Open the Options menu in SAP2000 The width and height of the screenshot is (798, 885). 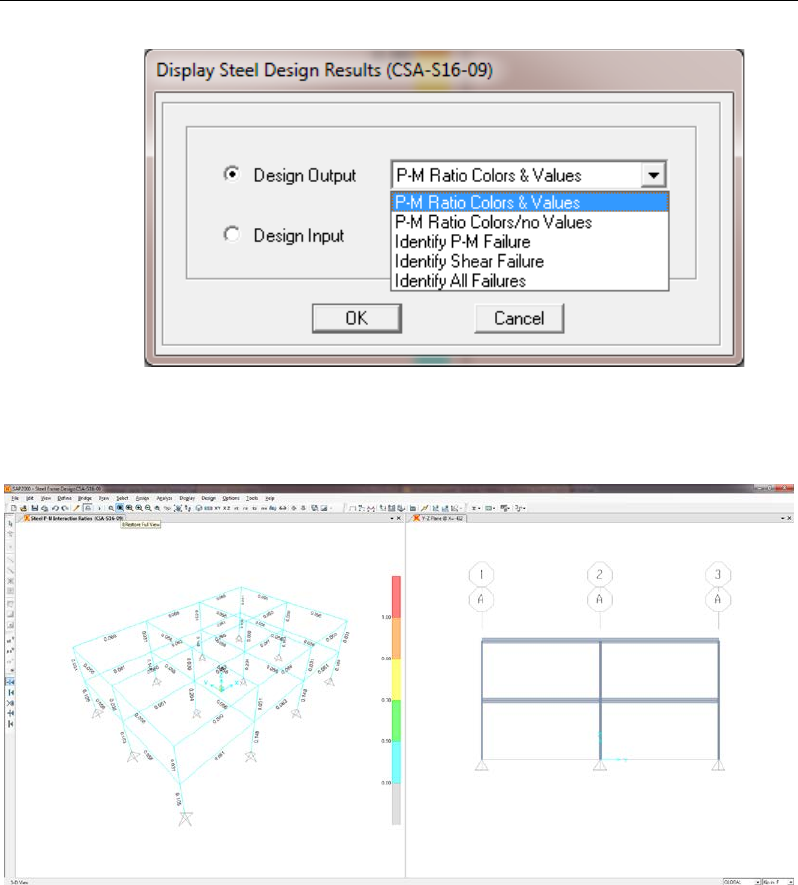(231, 498)
